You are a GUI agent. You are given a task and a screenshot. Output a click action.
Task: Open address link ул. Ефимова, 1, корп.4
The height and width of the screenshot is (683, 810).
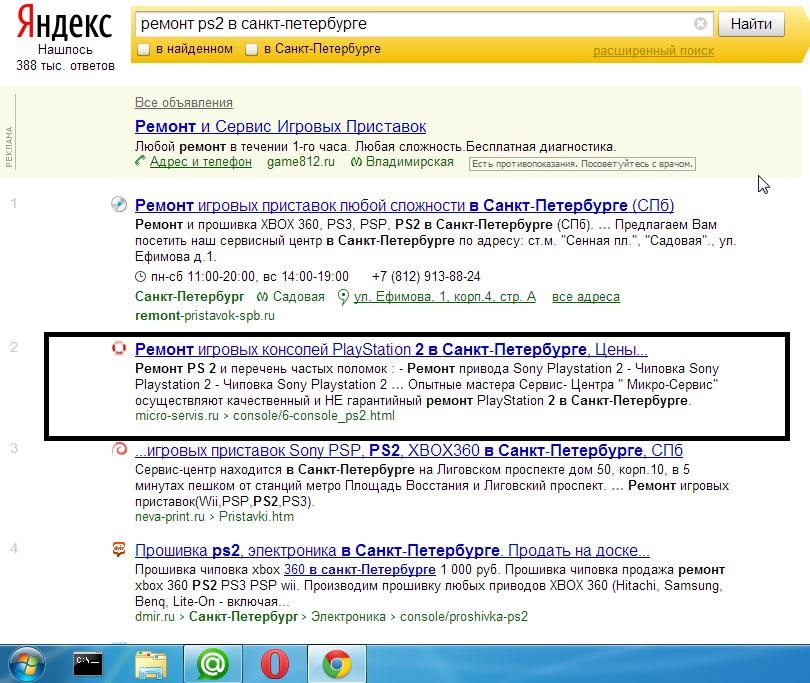pyautogui.click(x=445, y=297)
